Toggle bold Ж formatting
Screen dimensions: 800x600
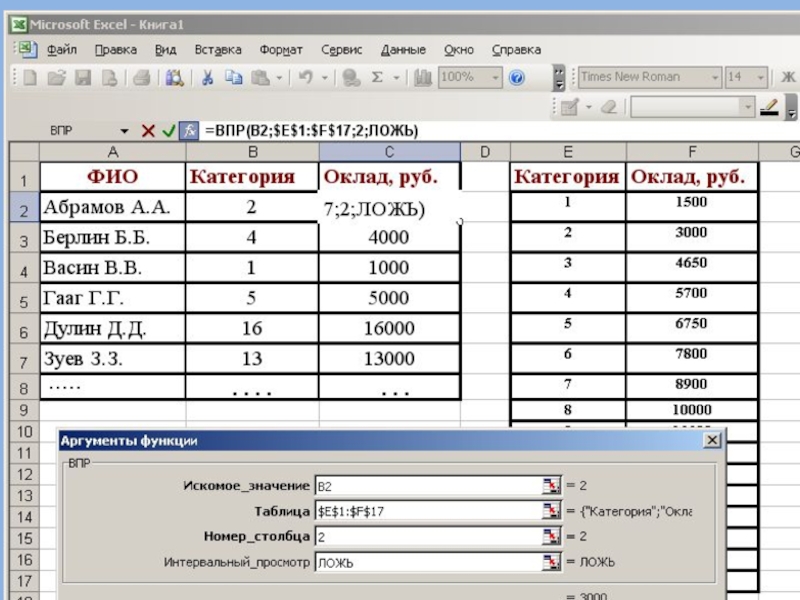(790, 77)
